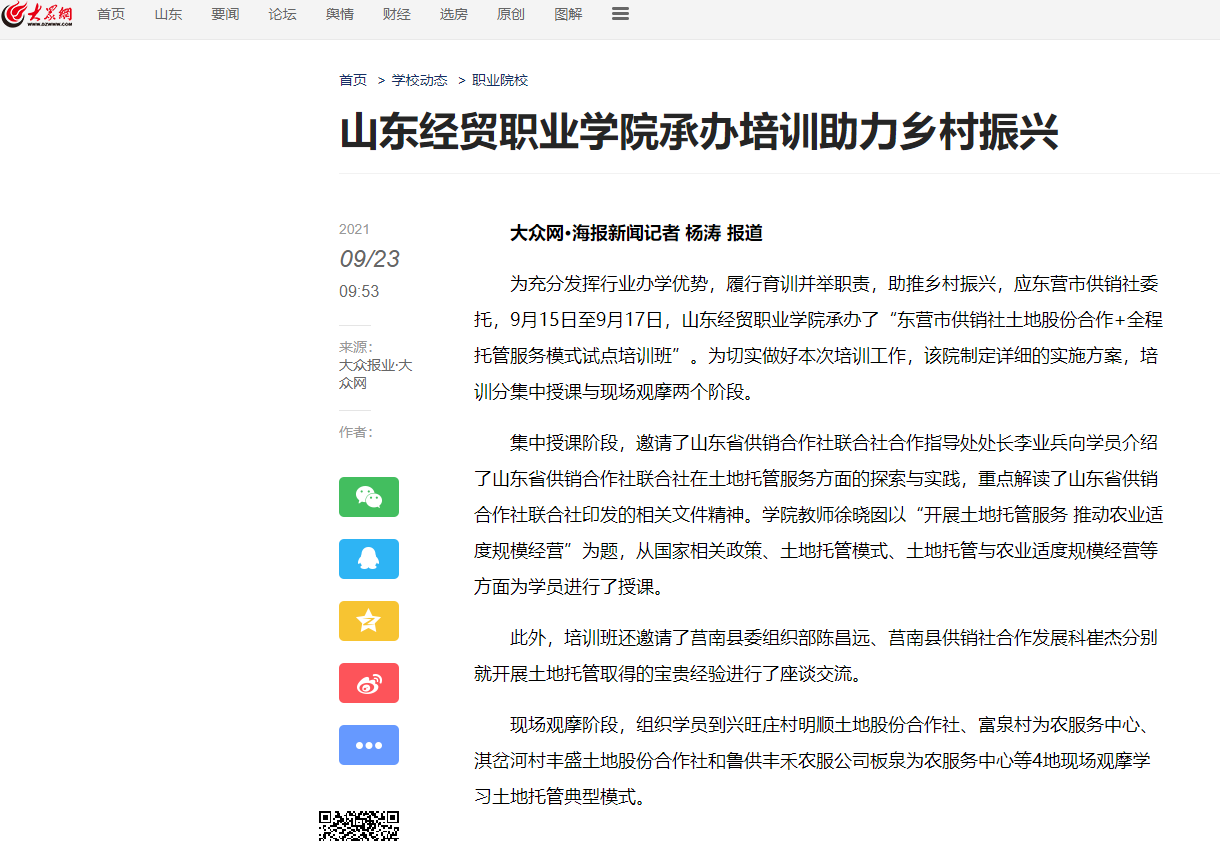Click the 来源: label
Image resolution: width=1220 pixels, height=841 pixels.
355,347
